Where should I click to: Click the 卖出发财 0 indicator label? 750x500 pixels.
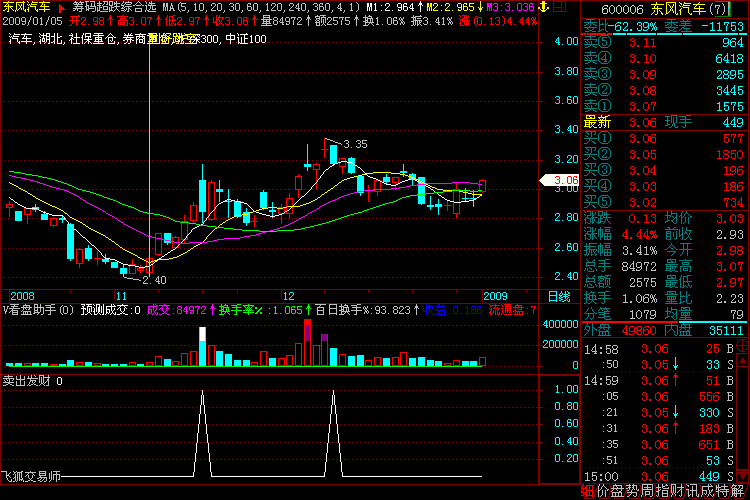pyautogui.click(x=33, y=381)
